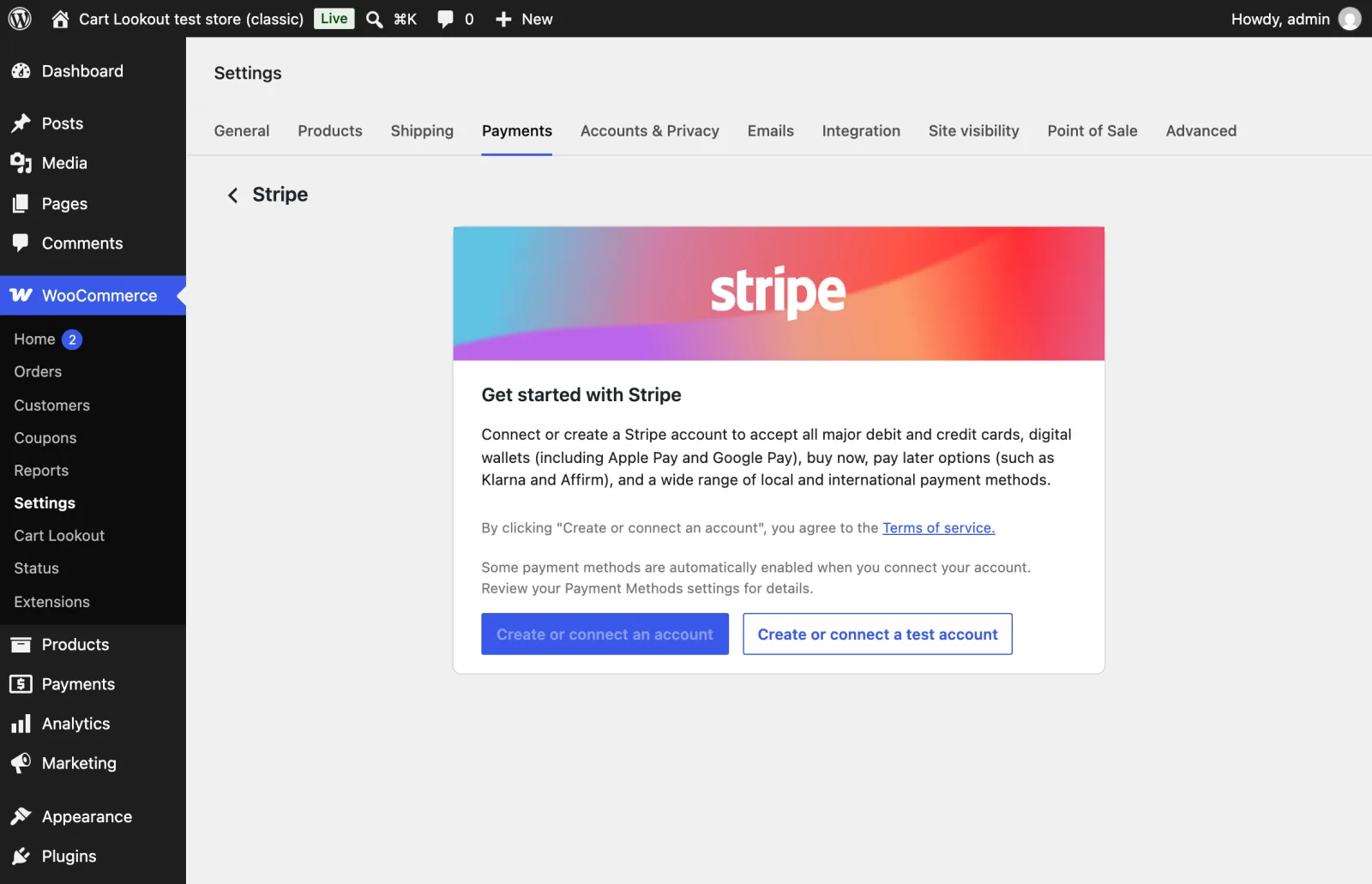
Task: Open Orders in the WooCommerce submenu
Action: 38,371
